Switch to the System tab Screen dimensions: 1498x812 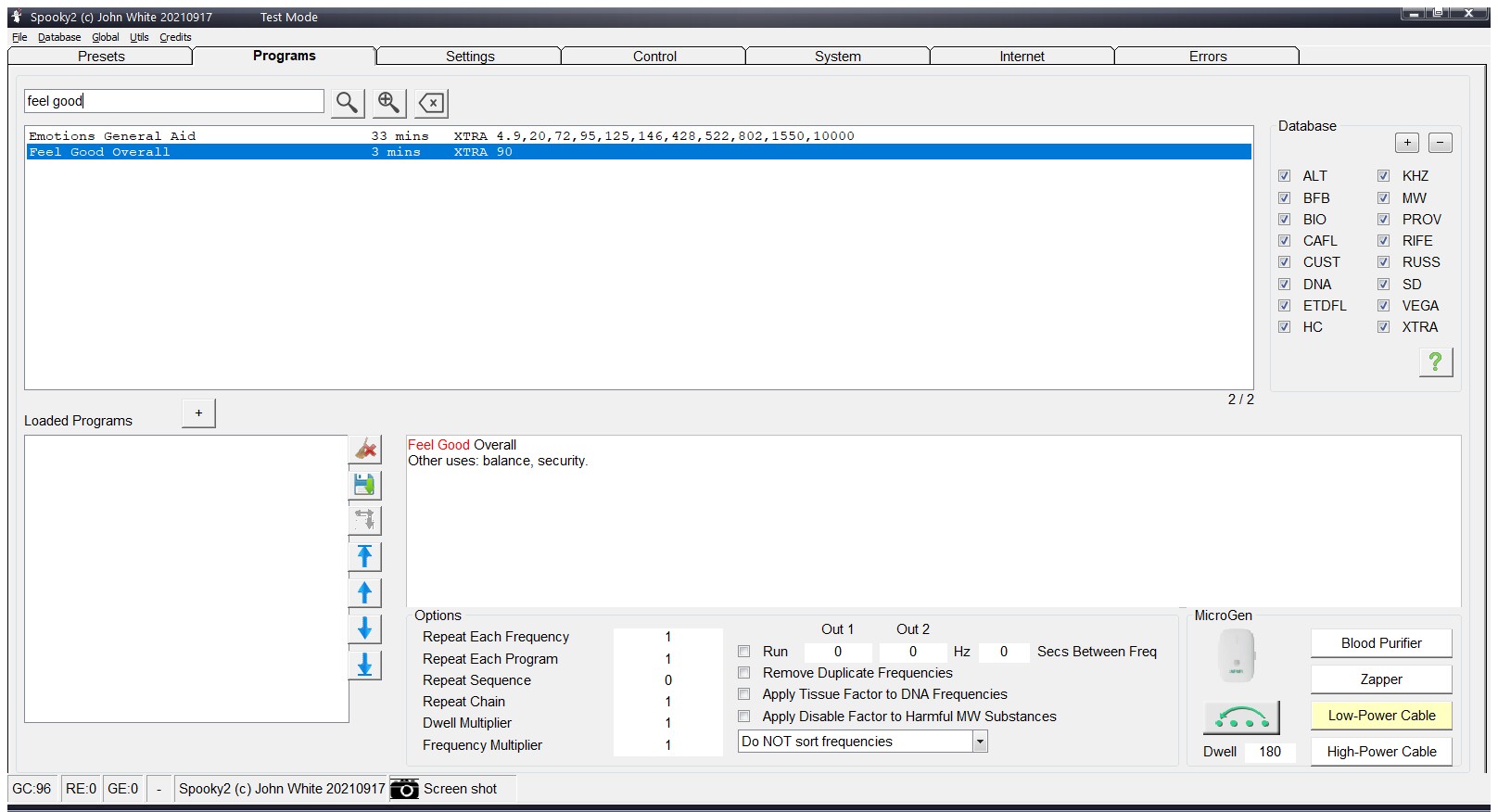(838, 57)
